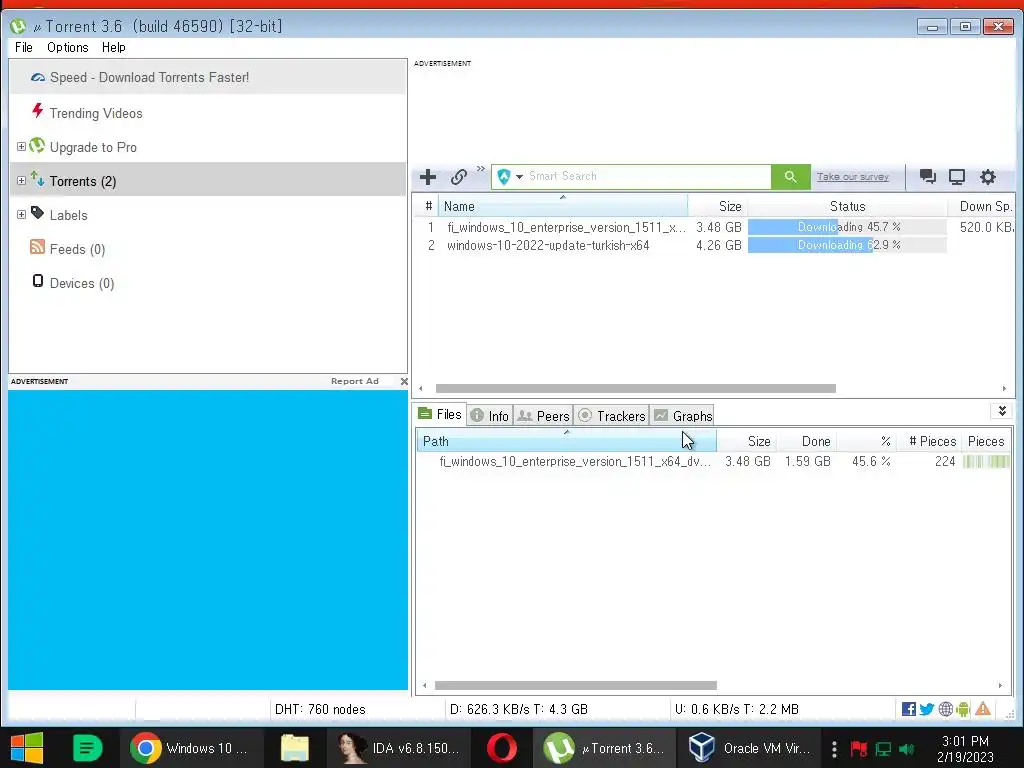Select windows-10-2022-update-turkish-x64 torrent row
This screenshot has width=1024, height=768.
713,246
